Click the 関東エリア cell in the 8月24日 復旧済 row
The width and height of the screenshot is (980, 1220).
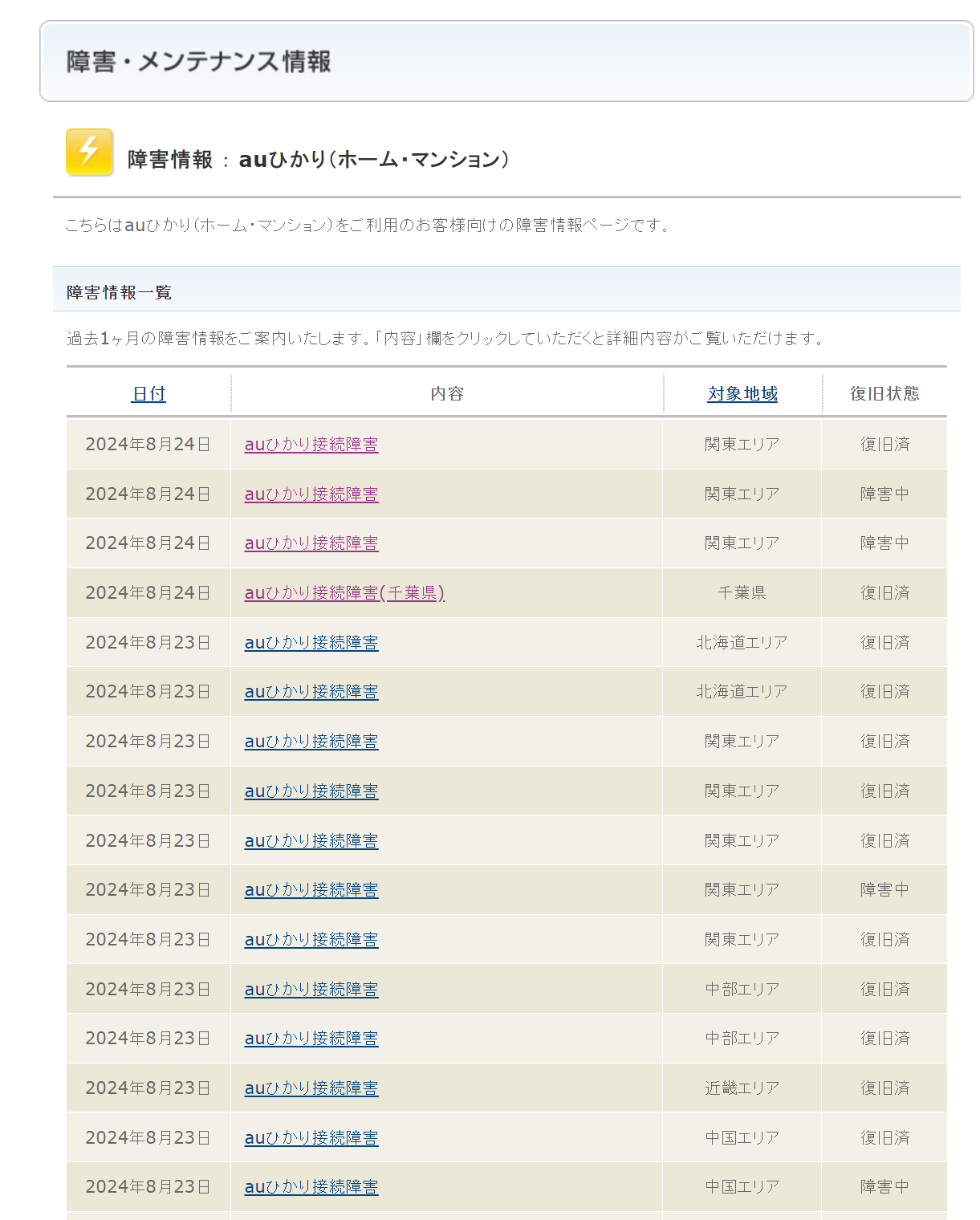(742, 444)
